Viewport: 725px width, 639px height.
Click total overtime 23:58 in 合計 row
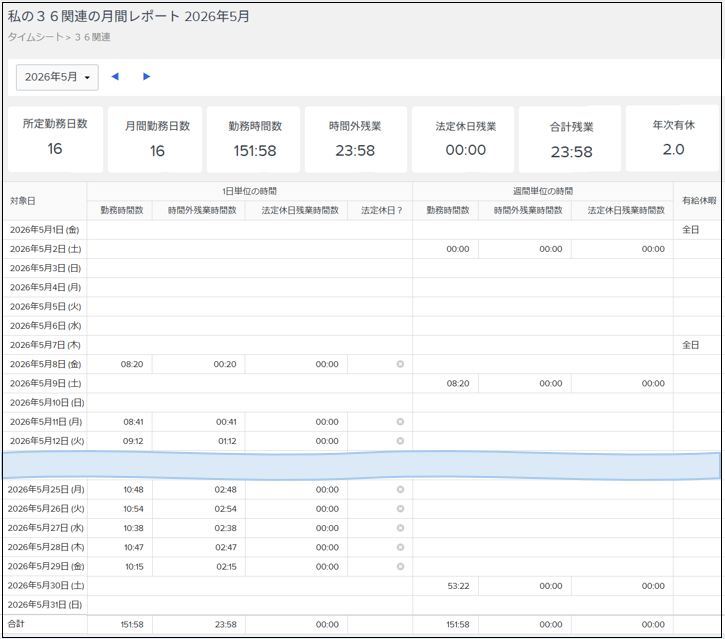tap(226, 624)
